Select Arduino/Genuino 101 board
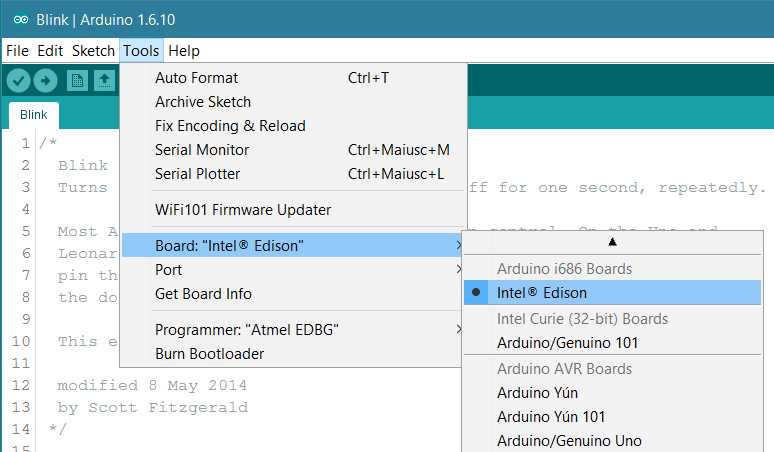 click(x=567, y=343)
